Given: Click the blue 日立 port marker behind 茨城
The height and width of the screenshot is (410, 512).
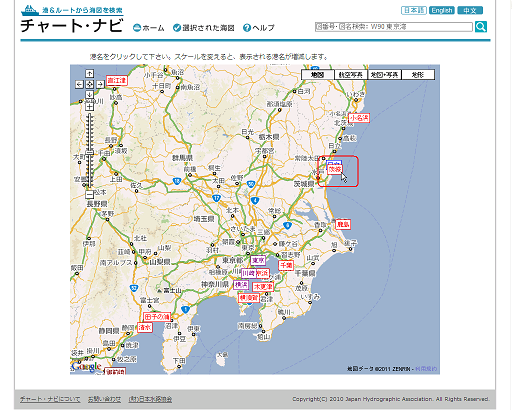Looking at the screenshot, I should tap(334, 163).
